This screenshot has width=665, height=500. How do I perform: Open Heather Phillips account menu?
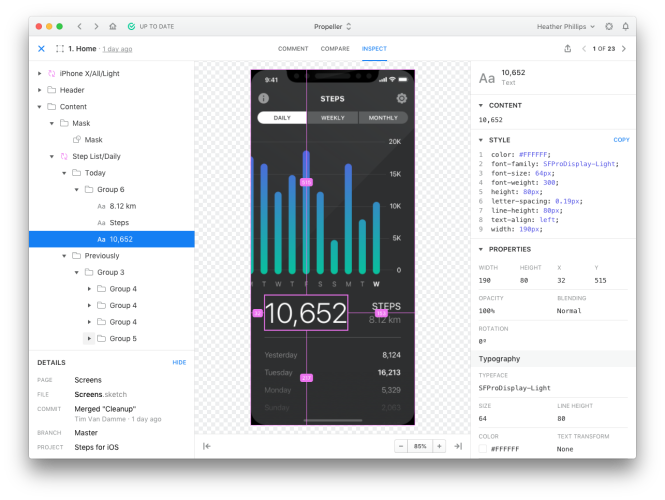pos(566,26)
